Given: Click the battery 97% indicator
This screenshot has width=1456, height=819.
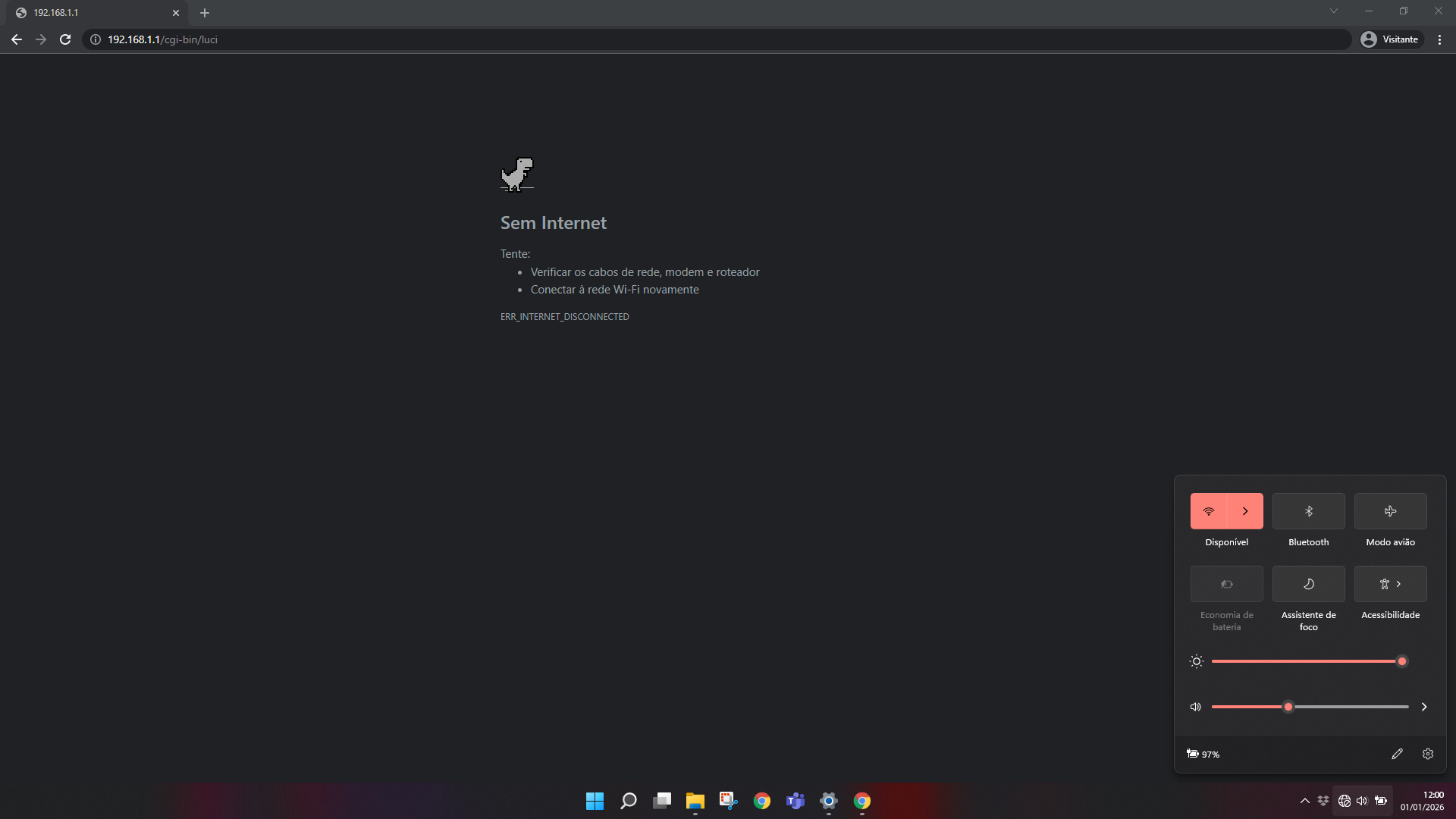Looking at the screenshot, I should click(1203, 754).
